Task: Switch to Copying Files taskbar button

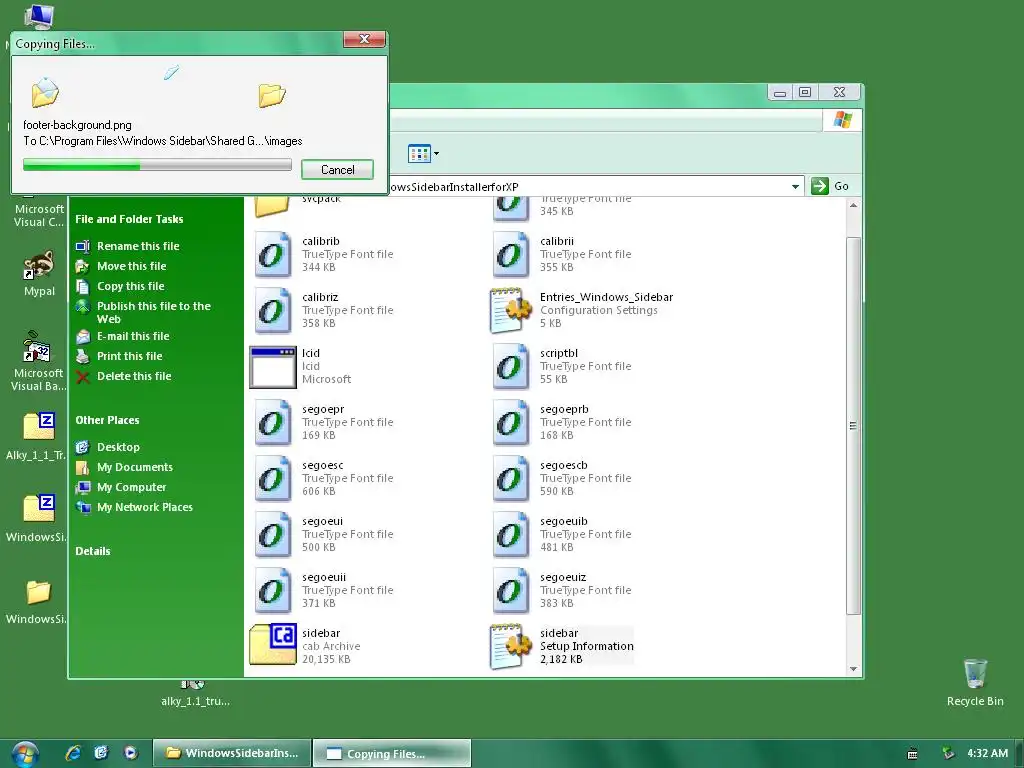Action: pyautogui.click(x=392, y=753)
